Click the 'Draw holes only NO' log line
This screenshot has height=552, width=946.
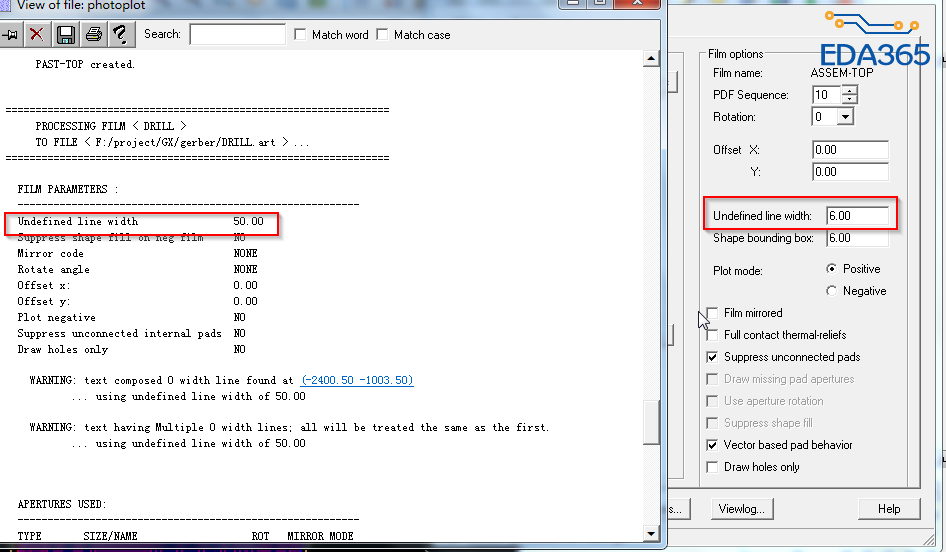(132, 349)
